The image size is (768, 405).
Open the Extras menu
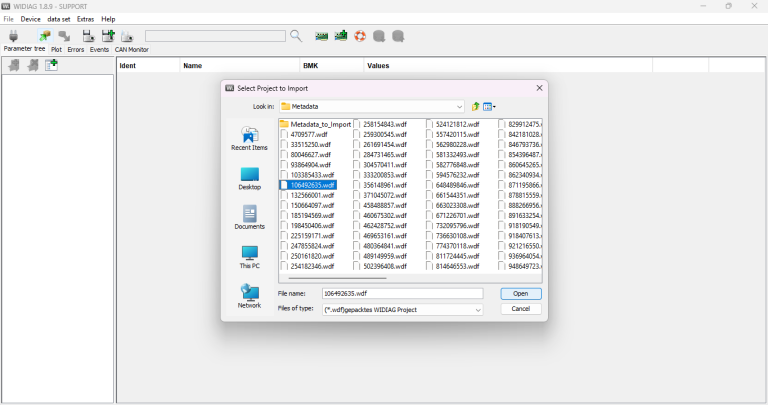85,19
